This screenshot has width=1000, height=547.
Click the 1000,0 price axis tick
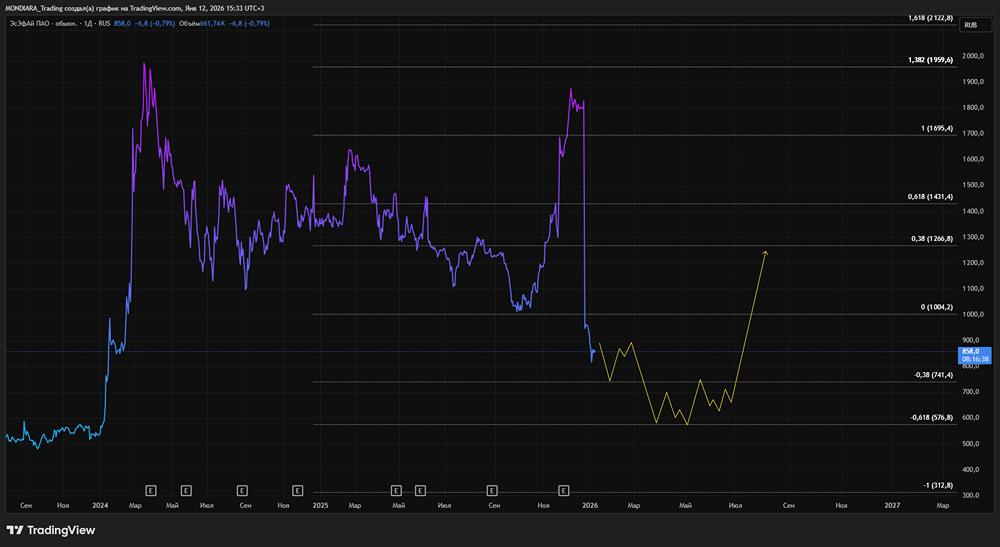tap(973, 314)
